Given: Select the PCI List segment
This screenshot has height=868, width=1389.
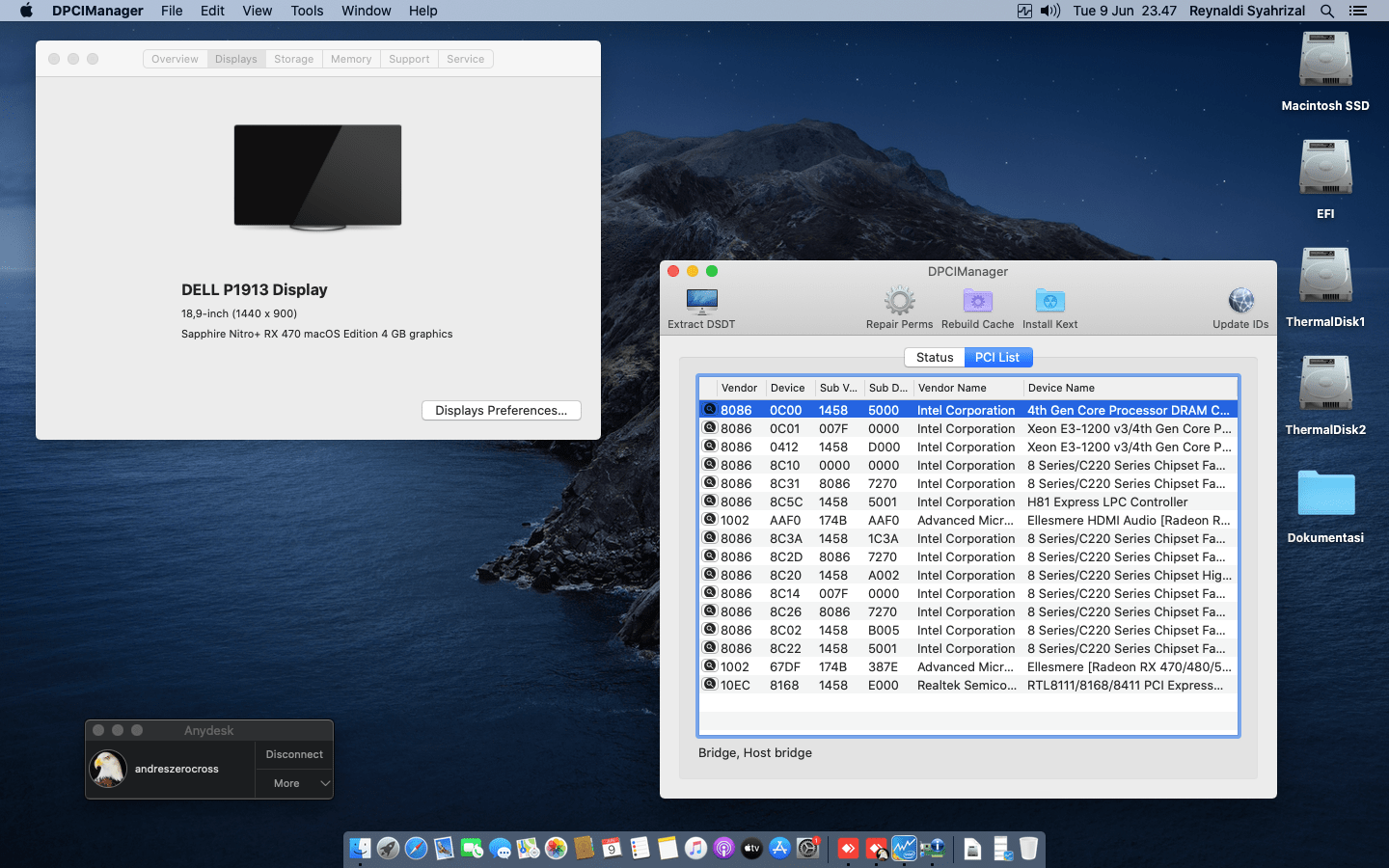Looking at the screenshot, I should click(x=997, y=357).
